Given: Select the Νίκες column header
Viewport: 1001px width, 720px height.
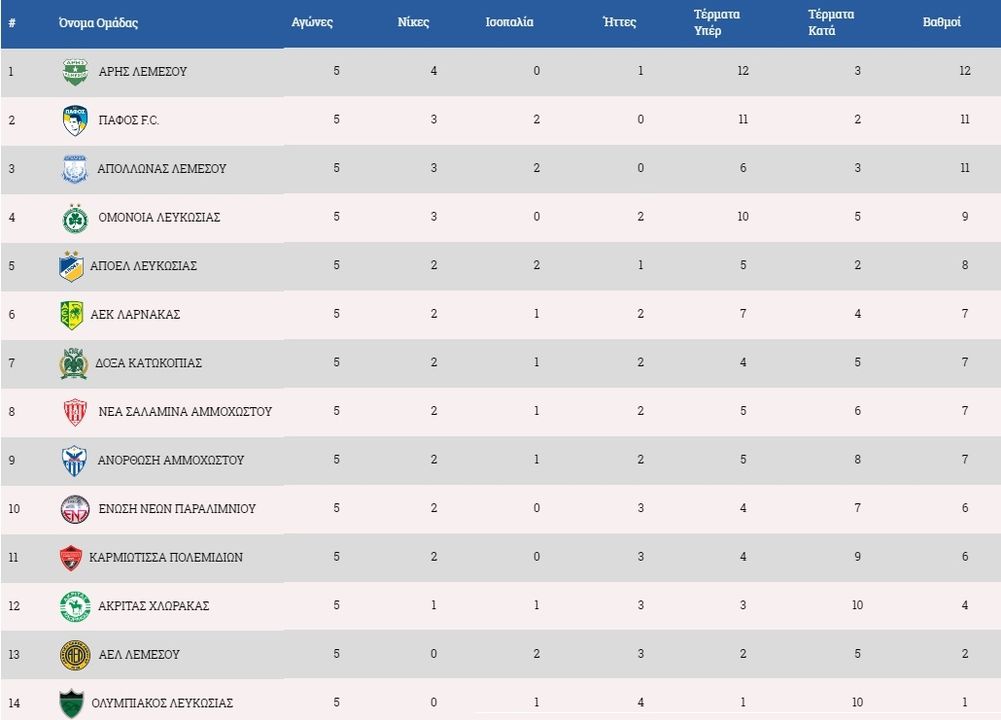Looking at the screenshot, I should tap(413, 22).
